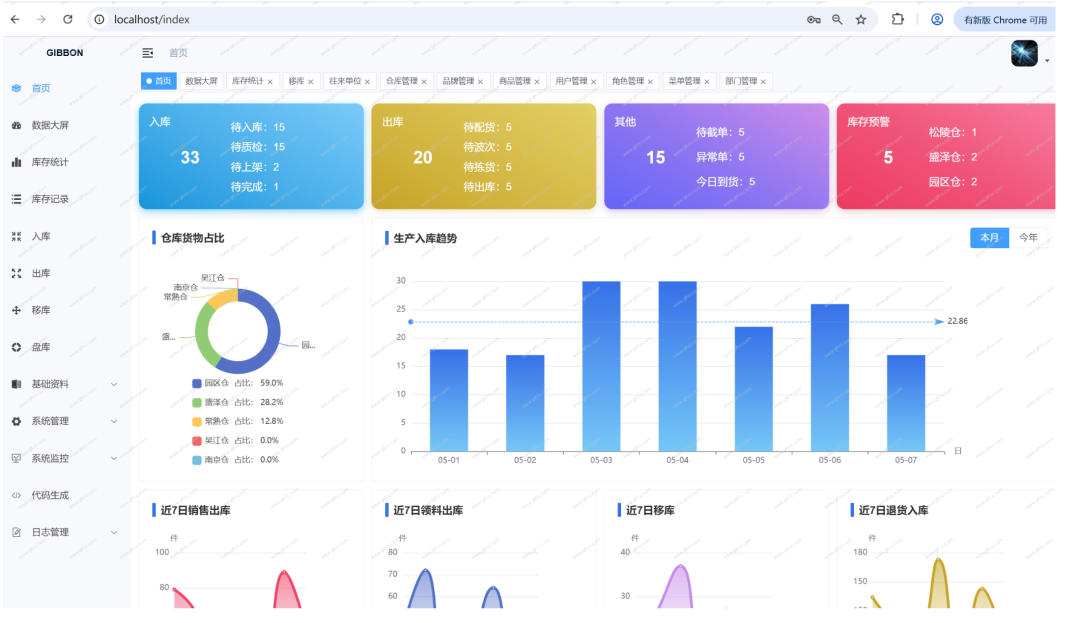Open 移库 move sidebar icon
The image size is (1080, 623).
coord(17,310)
